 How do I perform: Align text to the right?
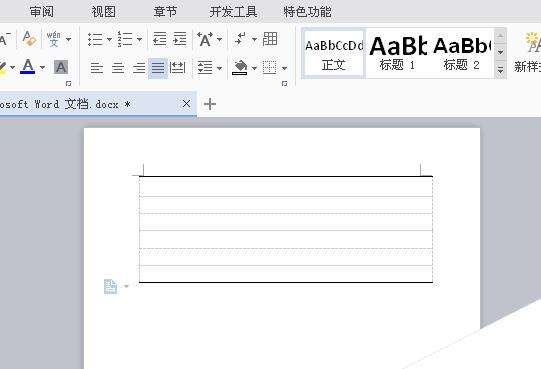tap(139, 68)
